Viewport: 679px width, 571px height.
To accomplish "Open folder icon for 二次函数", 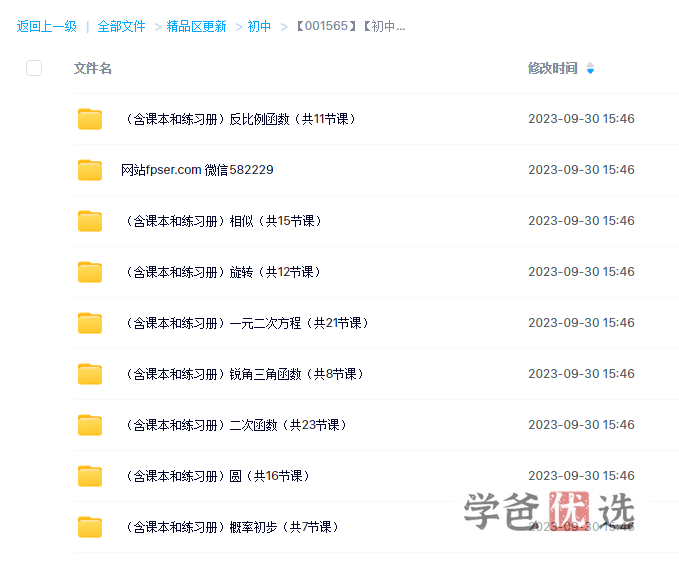I will click(90, 425).
